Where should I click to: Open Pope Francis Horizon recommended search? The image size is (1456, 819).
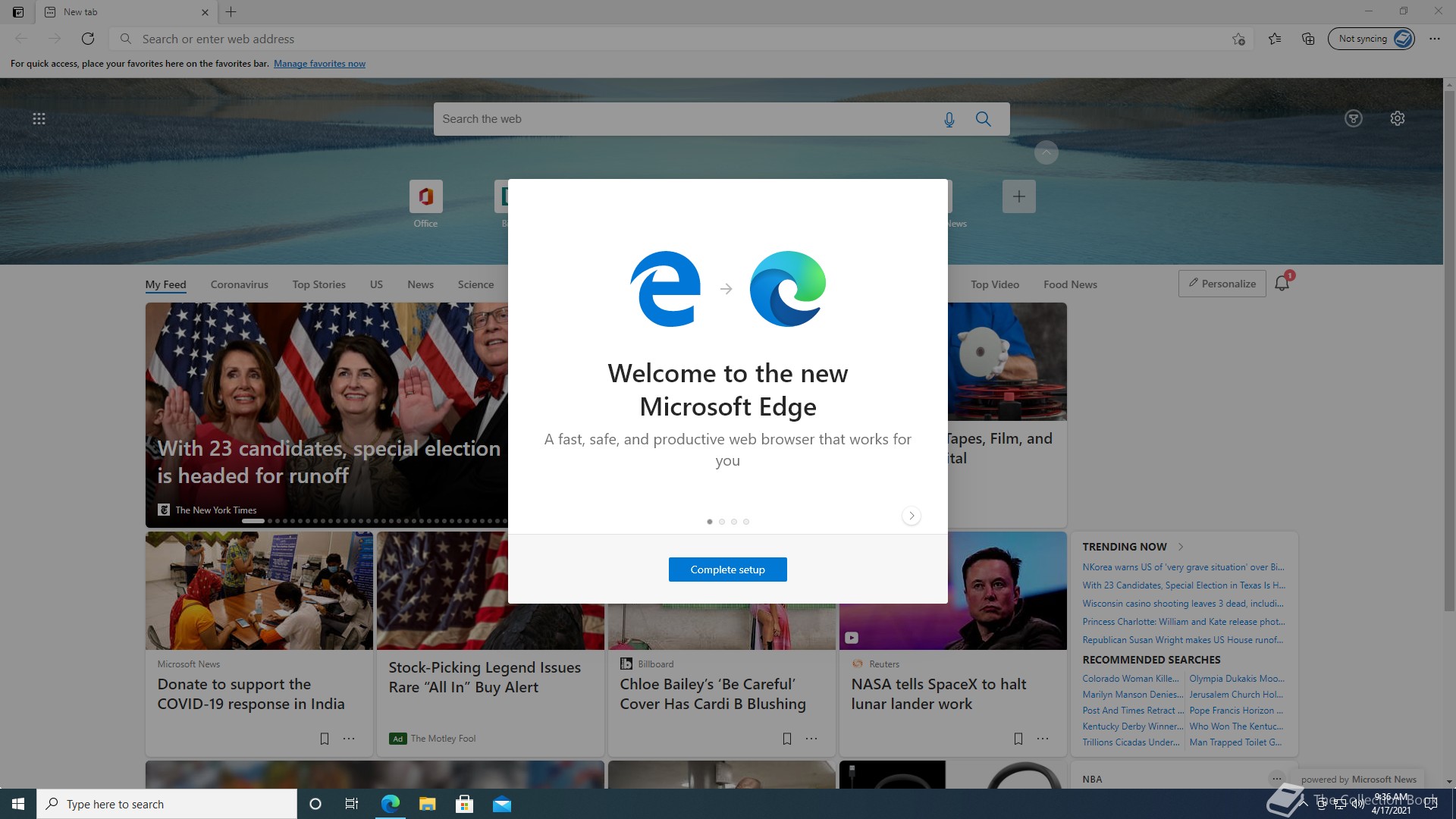pos(1236,711)
